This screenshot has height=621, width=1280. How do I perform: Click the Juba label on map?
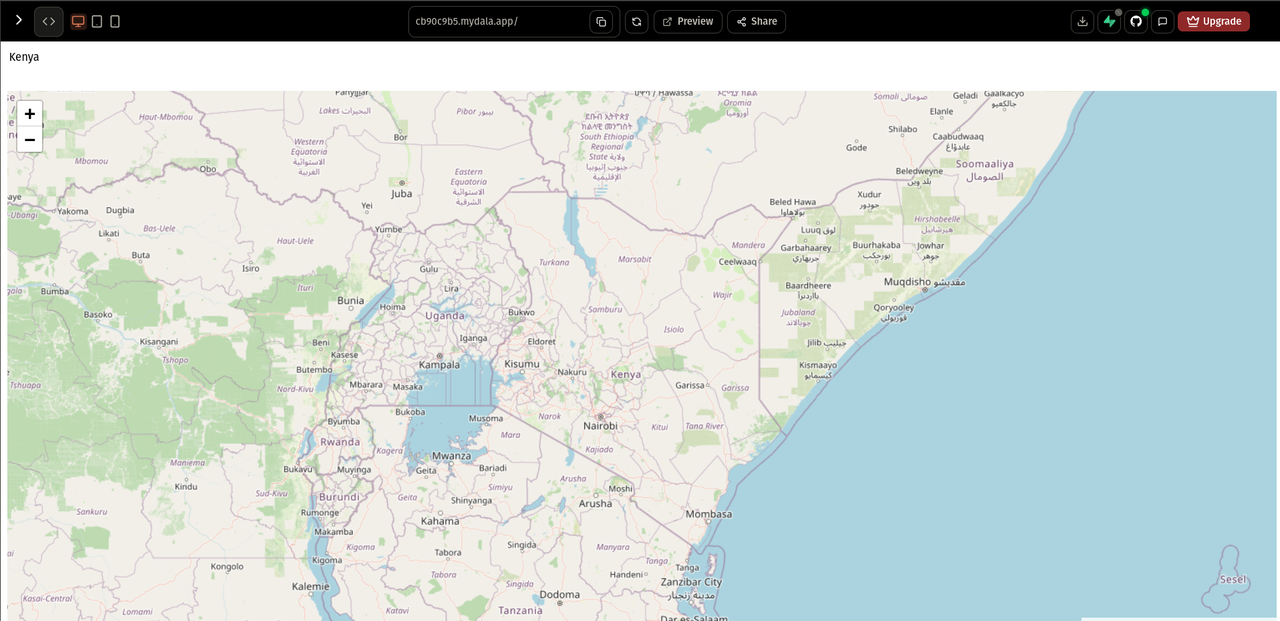(401, 194)
